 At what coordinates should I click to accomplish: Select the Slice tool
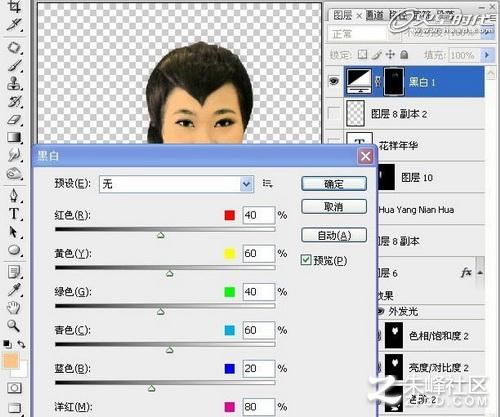point(14,24)
